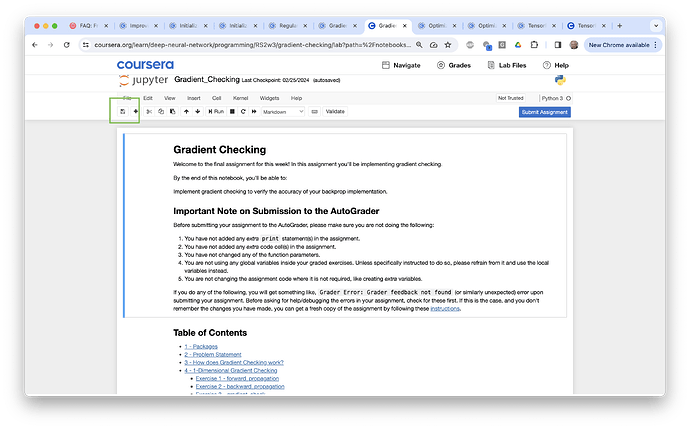Go forward with browser forward arrow

pyautogui.click(x=50, y=45)
